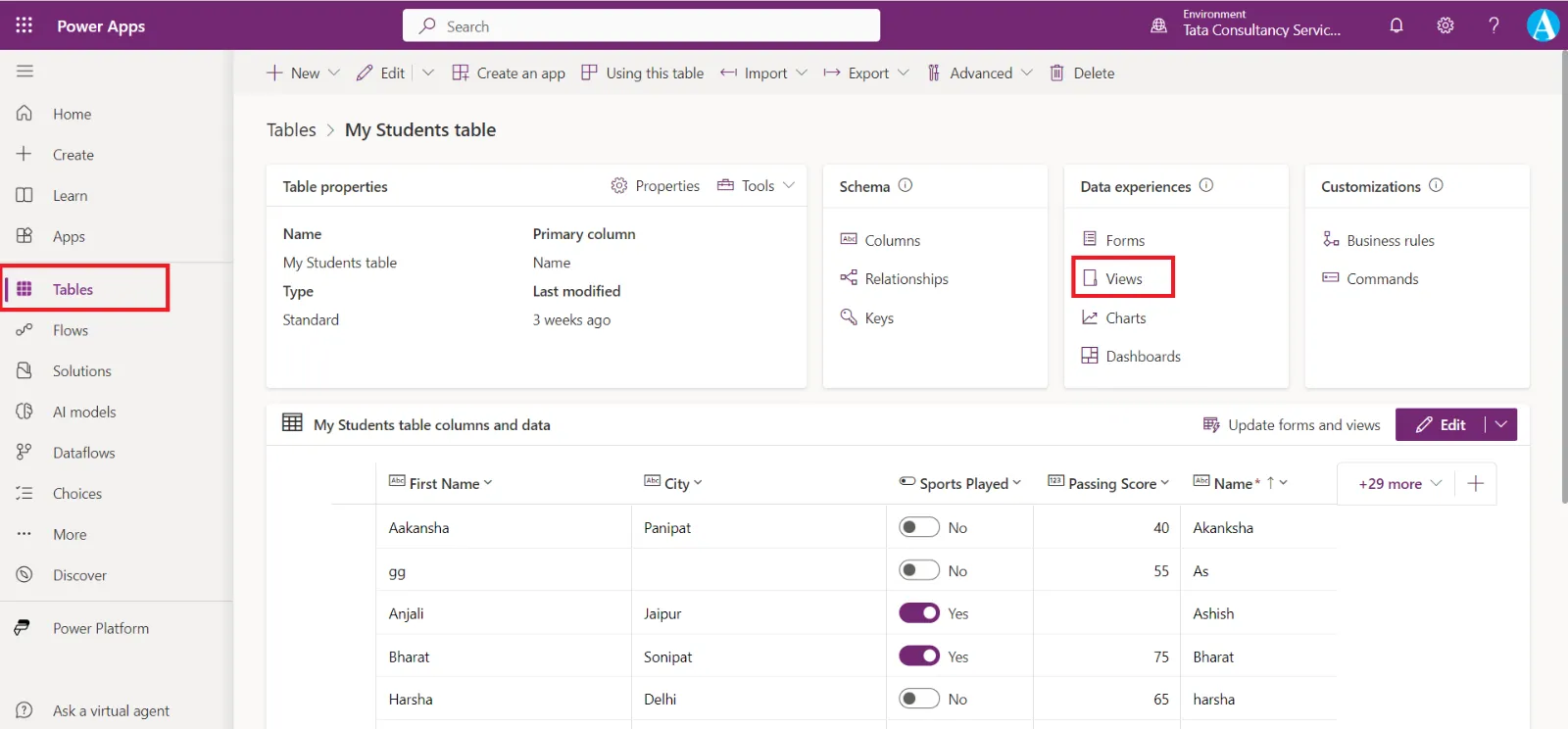Click the purple Edit button

tap(1441, 424)
